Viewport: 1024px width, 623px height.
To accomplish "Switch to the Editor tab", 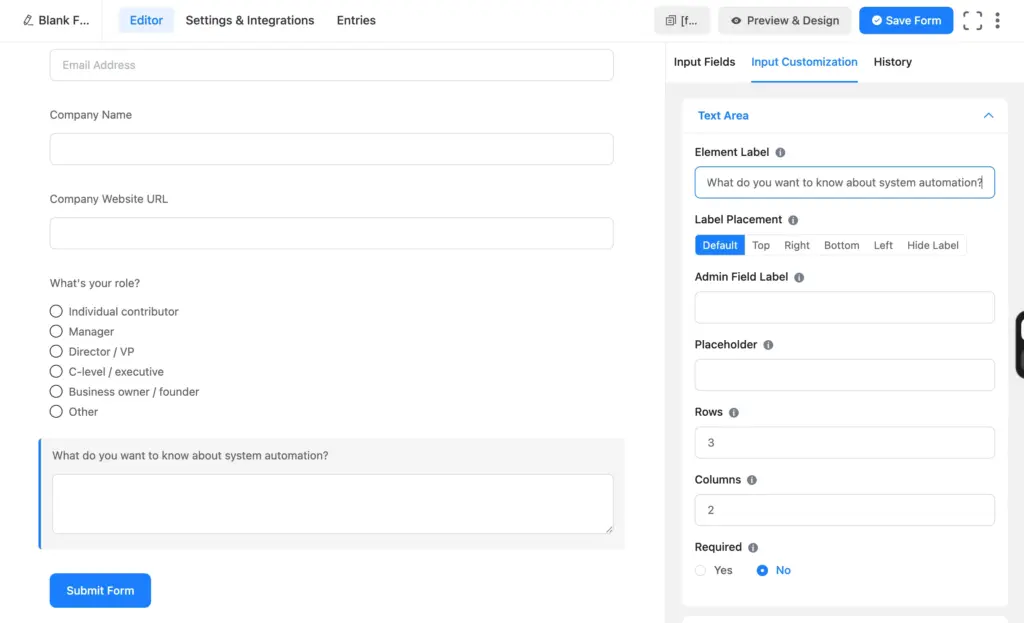I will 146,20.
